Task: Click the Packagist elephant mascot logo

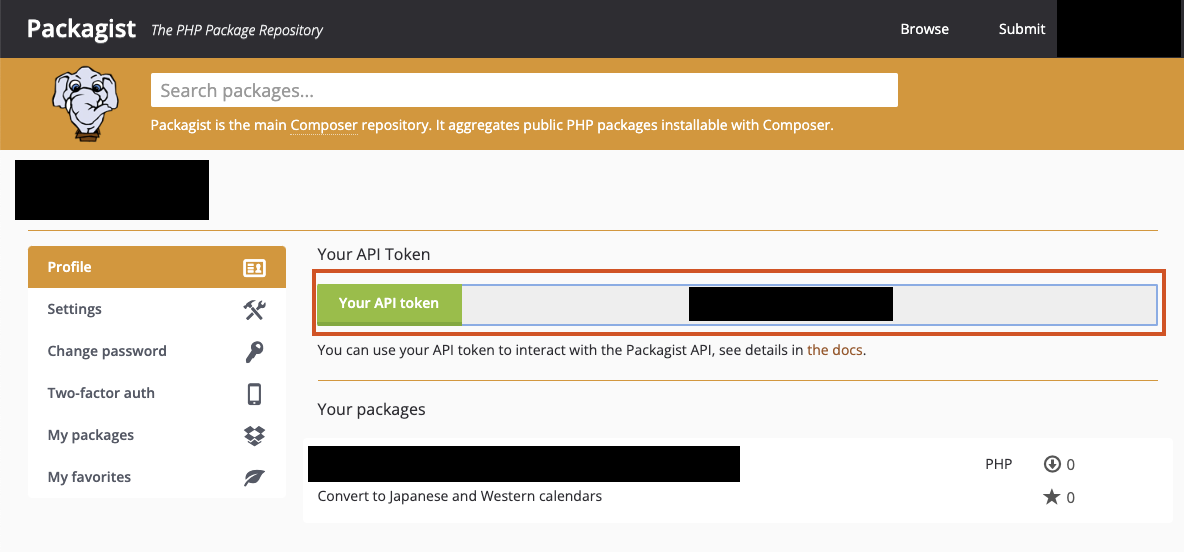Action: click(x=85, y=103)
